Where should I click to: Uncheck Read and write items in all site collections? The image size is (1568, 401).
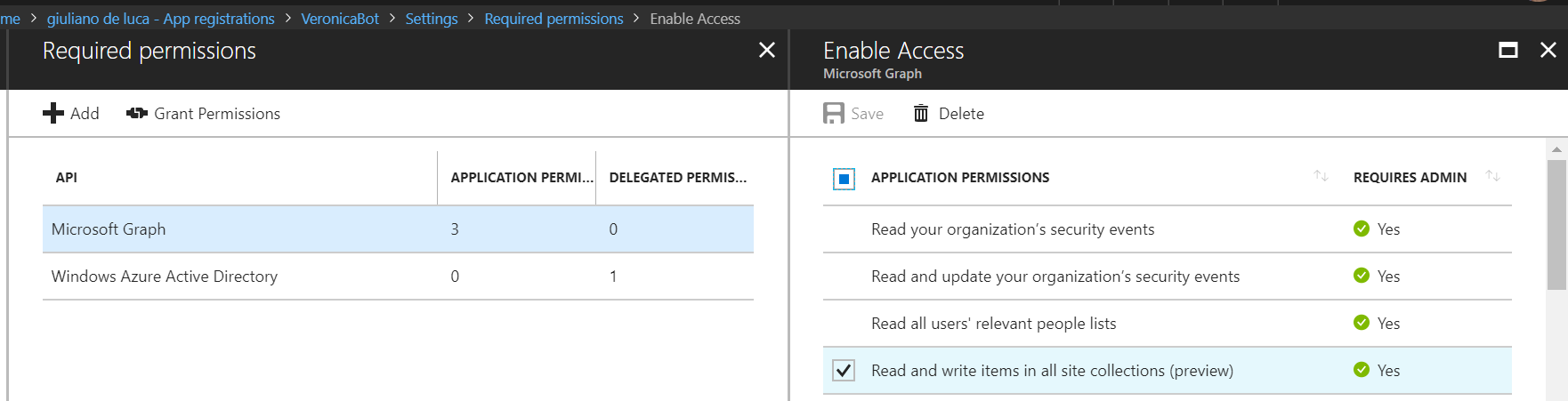[844, 370]
